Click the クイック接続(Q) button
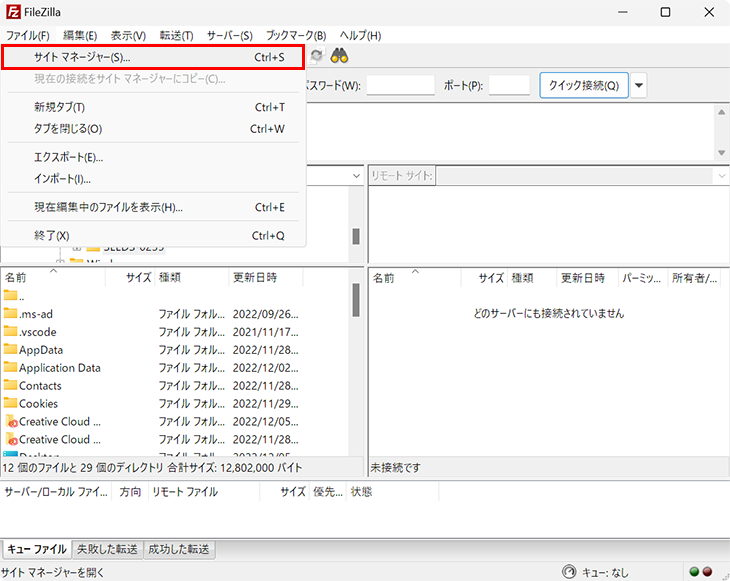 [584, 85]
